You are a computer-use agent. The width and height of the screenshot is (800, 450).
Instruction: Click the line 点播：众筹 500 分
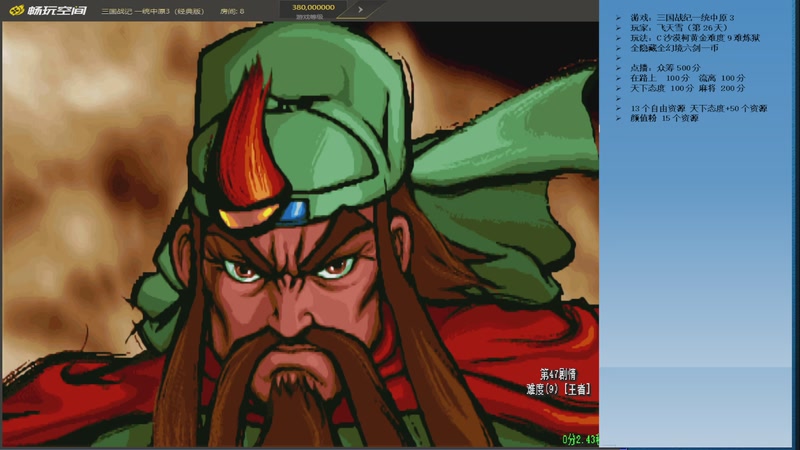665,68
